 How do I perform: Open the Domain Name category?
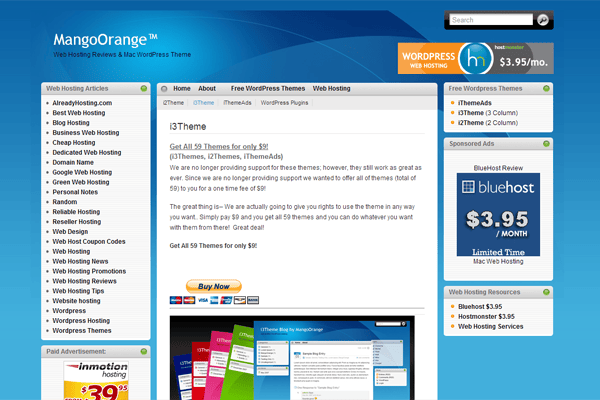pos(73,162)
